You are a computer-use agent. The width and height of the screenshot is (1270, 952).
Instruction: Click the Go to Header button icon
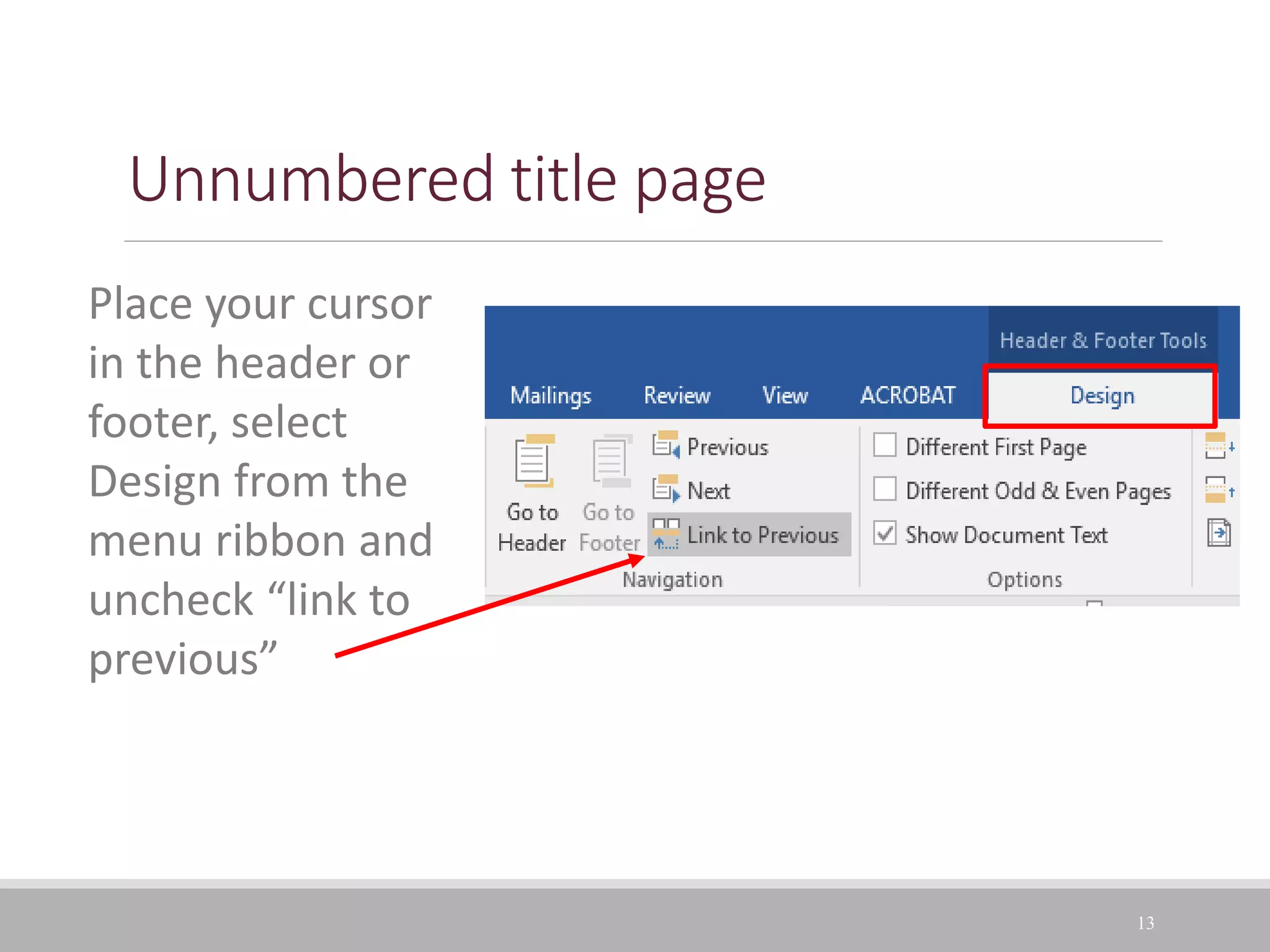click(x=533, y=461)
